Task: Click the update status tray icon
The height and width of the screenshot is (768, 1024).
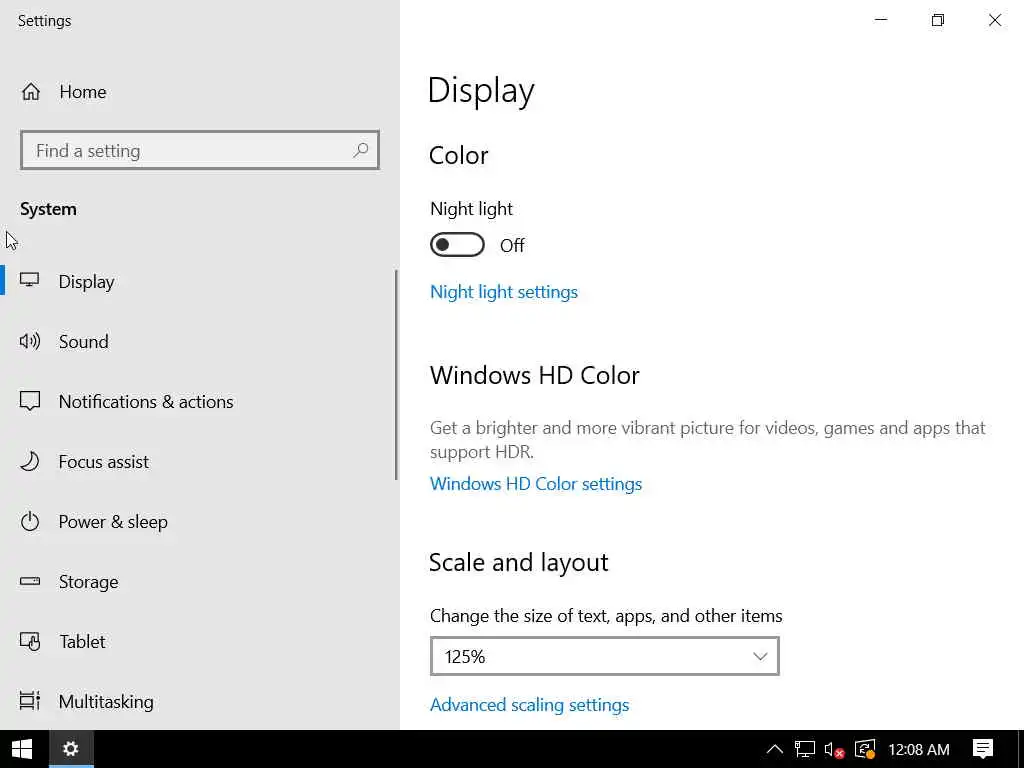Action: [x=865, y=749]
